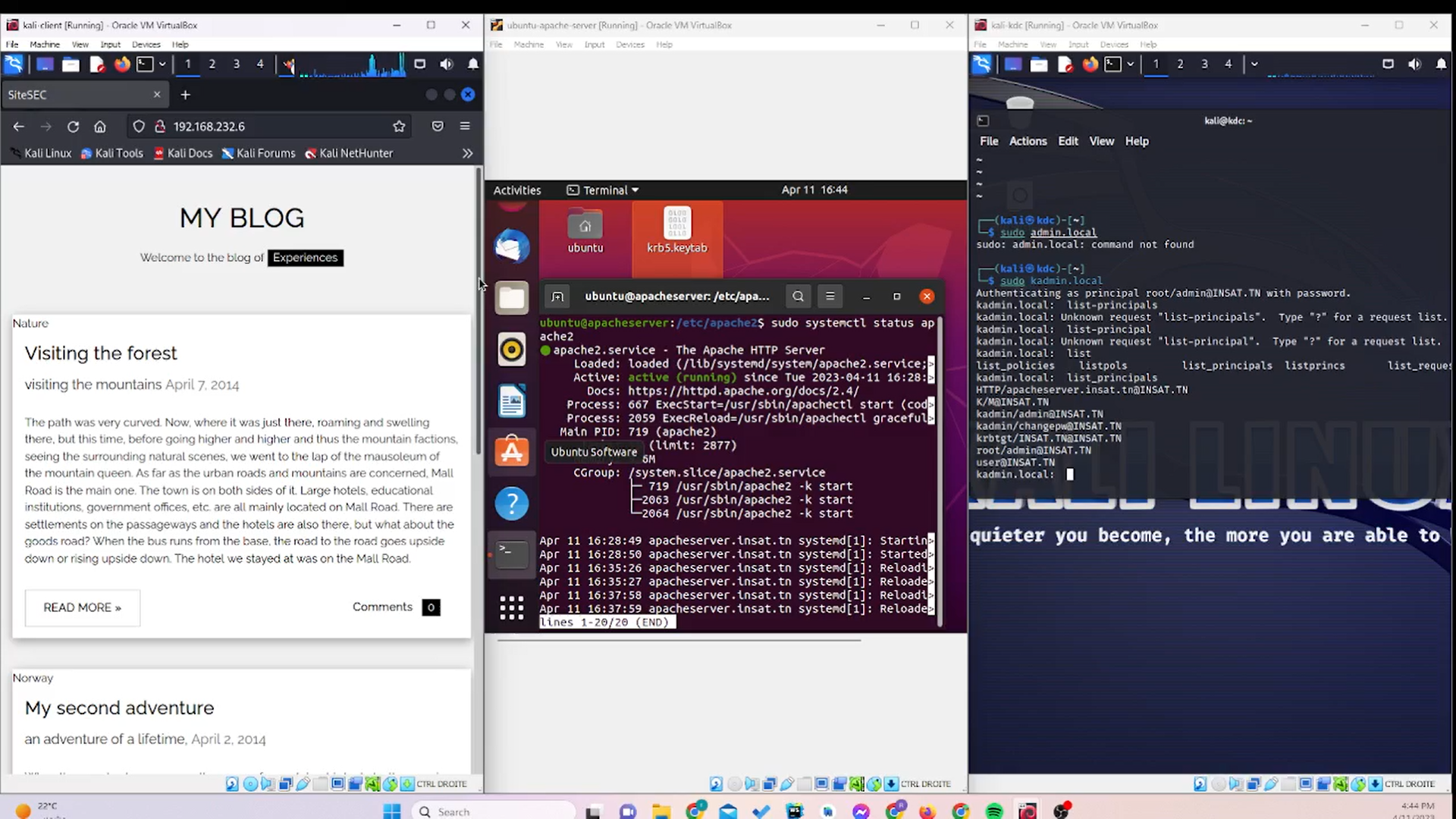Open Files from Ubuntu dock
This screenshot has width=1456, height=819.
(512, 298)
